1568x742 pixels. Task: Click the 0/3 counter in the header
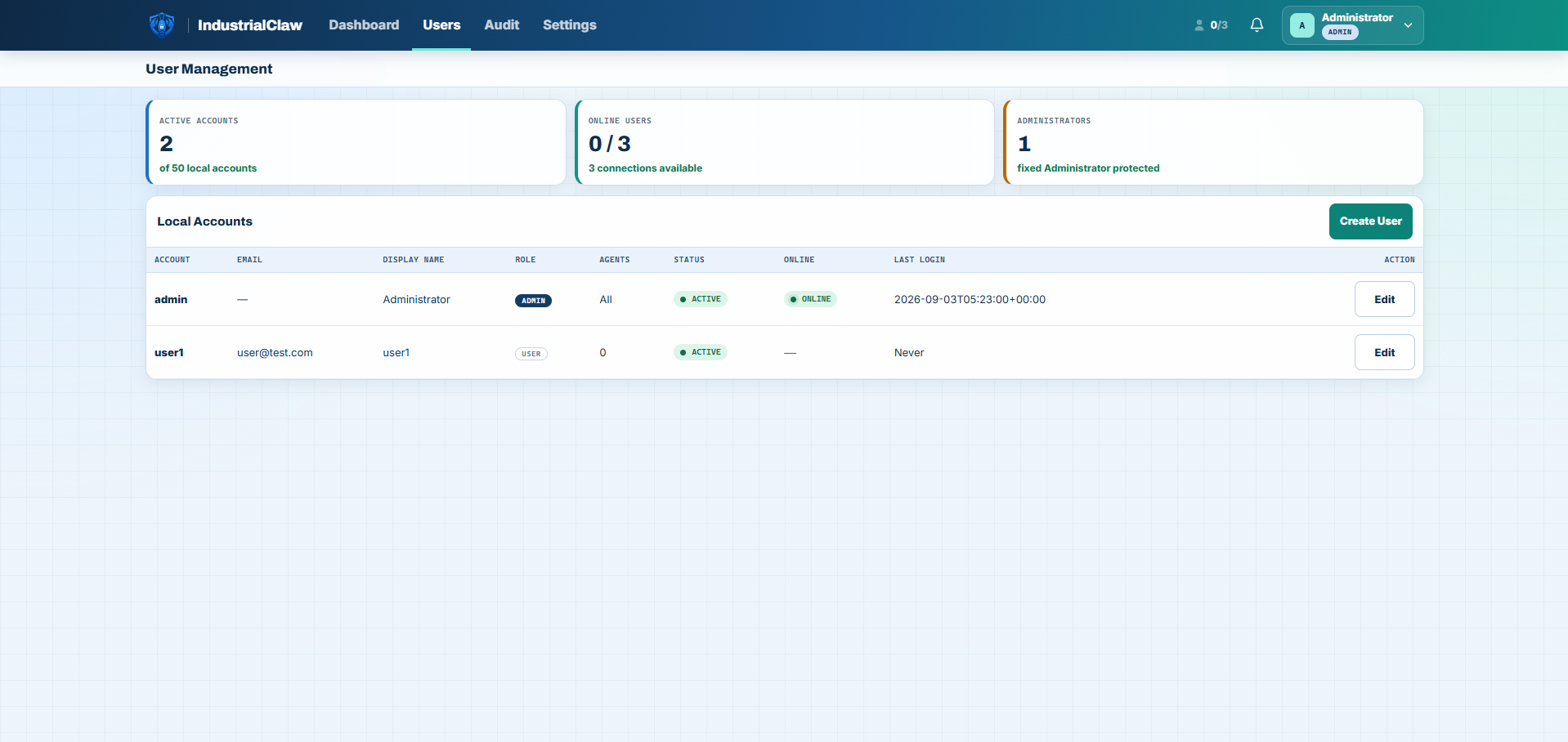point(1219,25)
